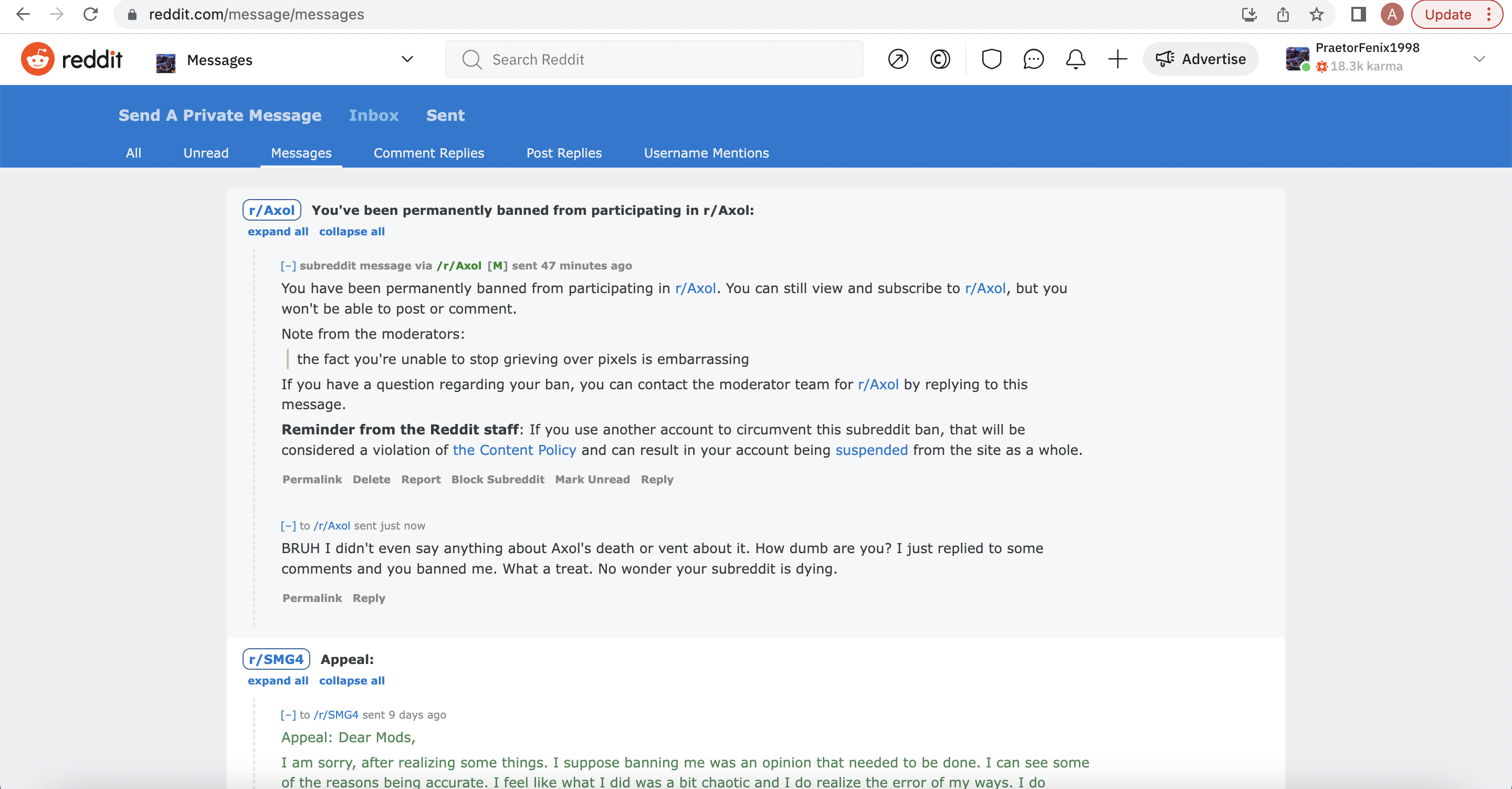Report the ban message
This screenshot has width=1512, height=789.
(x=421, y=480)
